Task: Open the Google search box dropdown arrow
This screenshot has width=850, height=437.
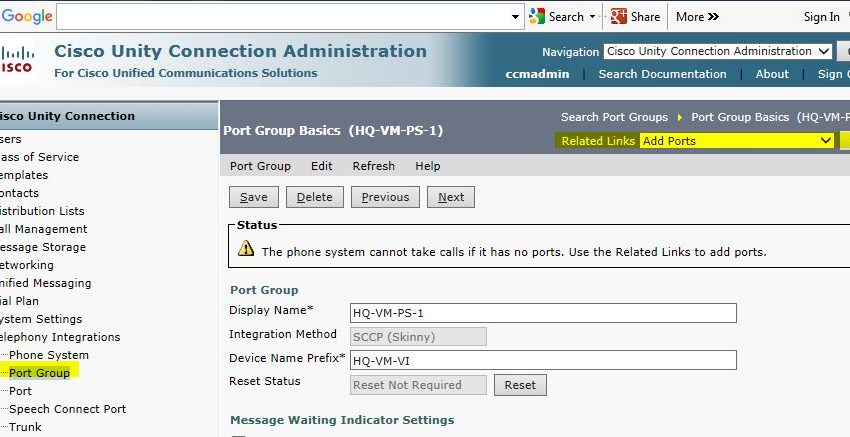Action: click(517, 17)
